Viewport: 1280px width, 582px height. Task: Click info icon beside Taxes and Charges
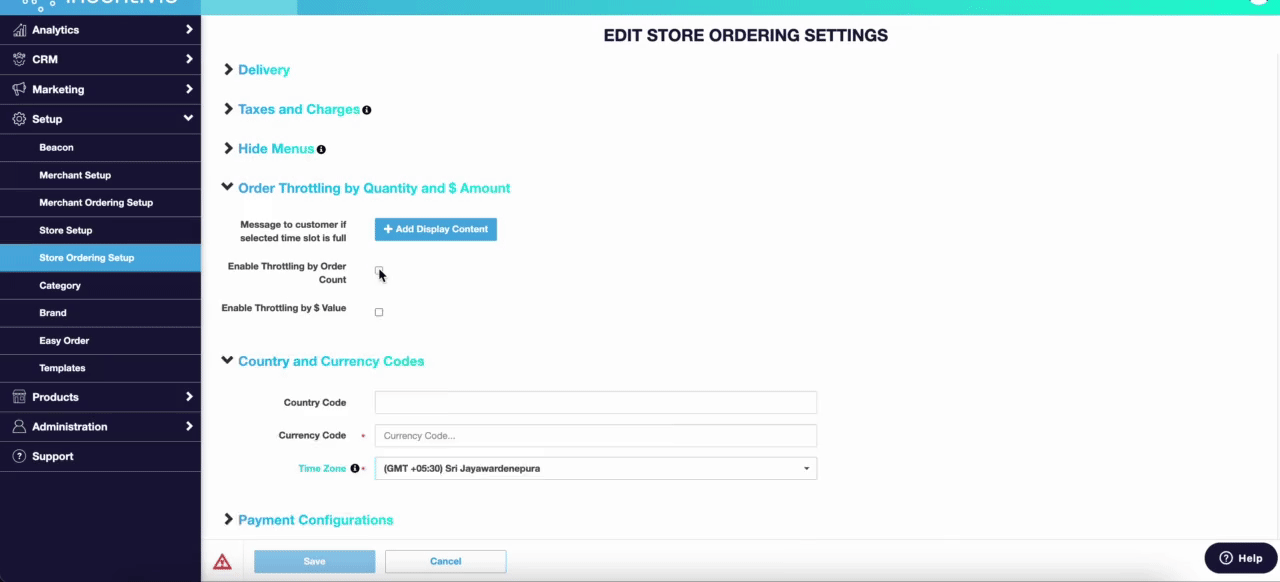367,110
